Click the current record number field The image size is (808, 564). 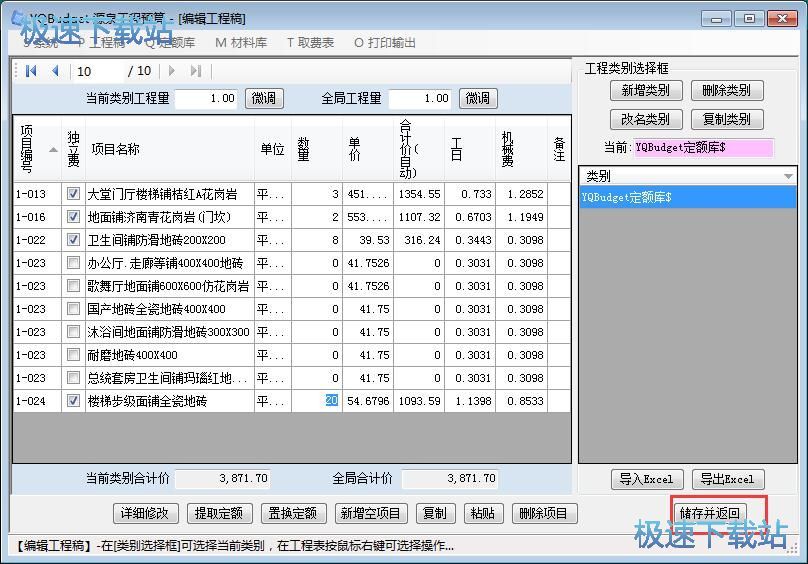point(98,71)
